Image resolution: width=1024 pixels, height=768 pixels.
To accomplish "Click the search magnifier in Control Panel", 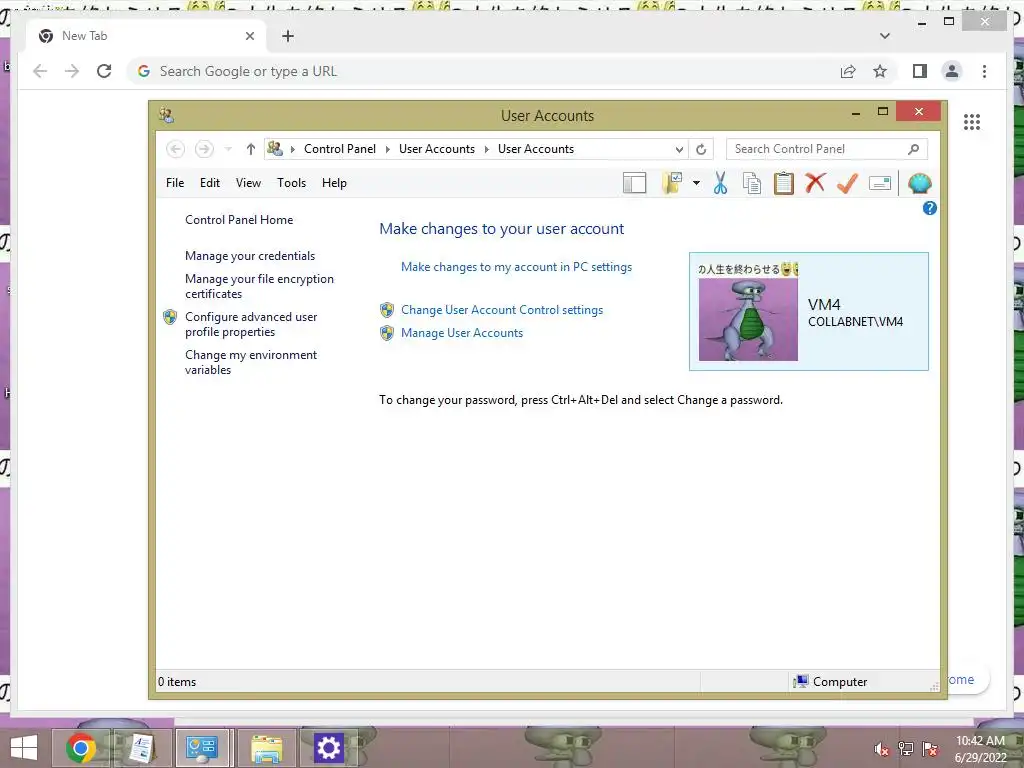I will [x=914, y=150].
